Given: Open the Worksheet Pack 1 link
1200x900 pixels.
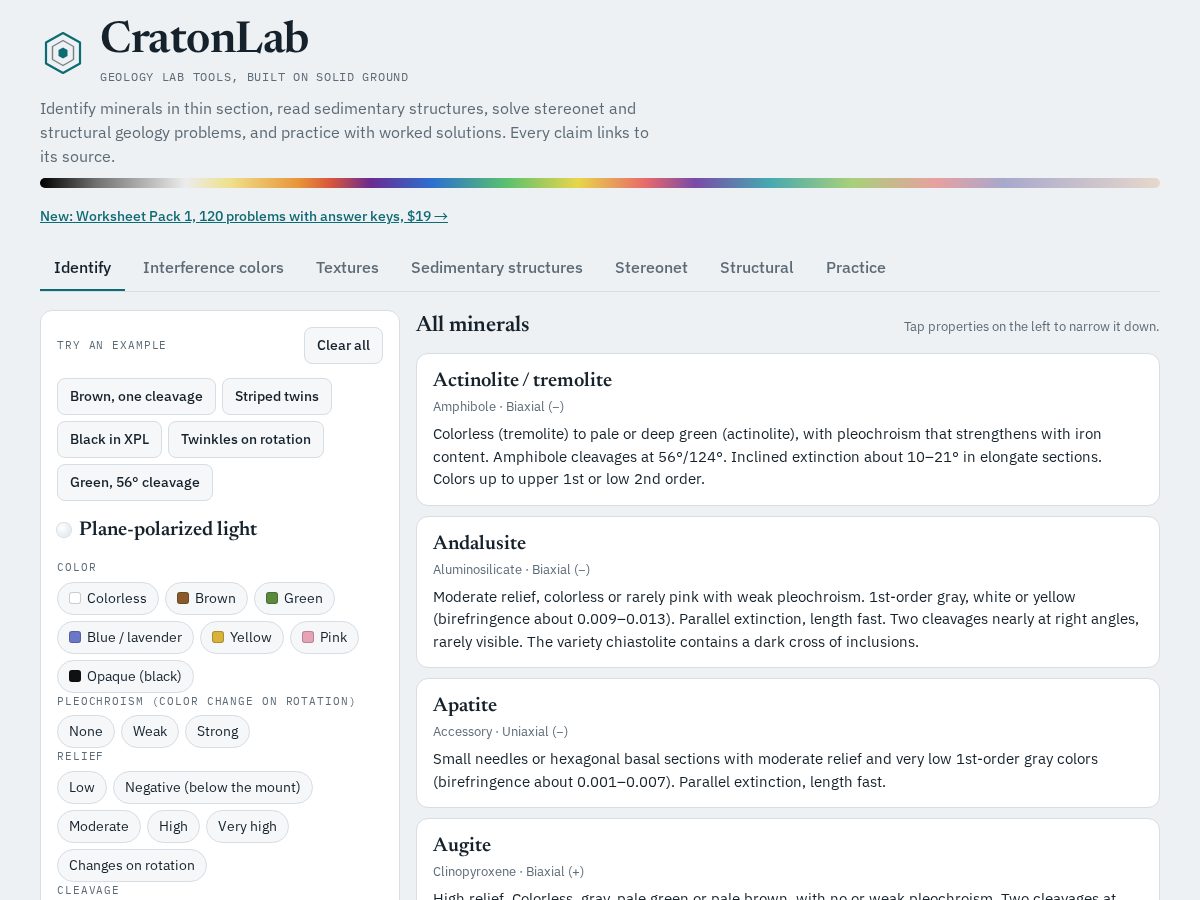Looking at the screenshot, I should (244, 216).
